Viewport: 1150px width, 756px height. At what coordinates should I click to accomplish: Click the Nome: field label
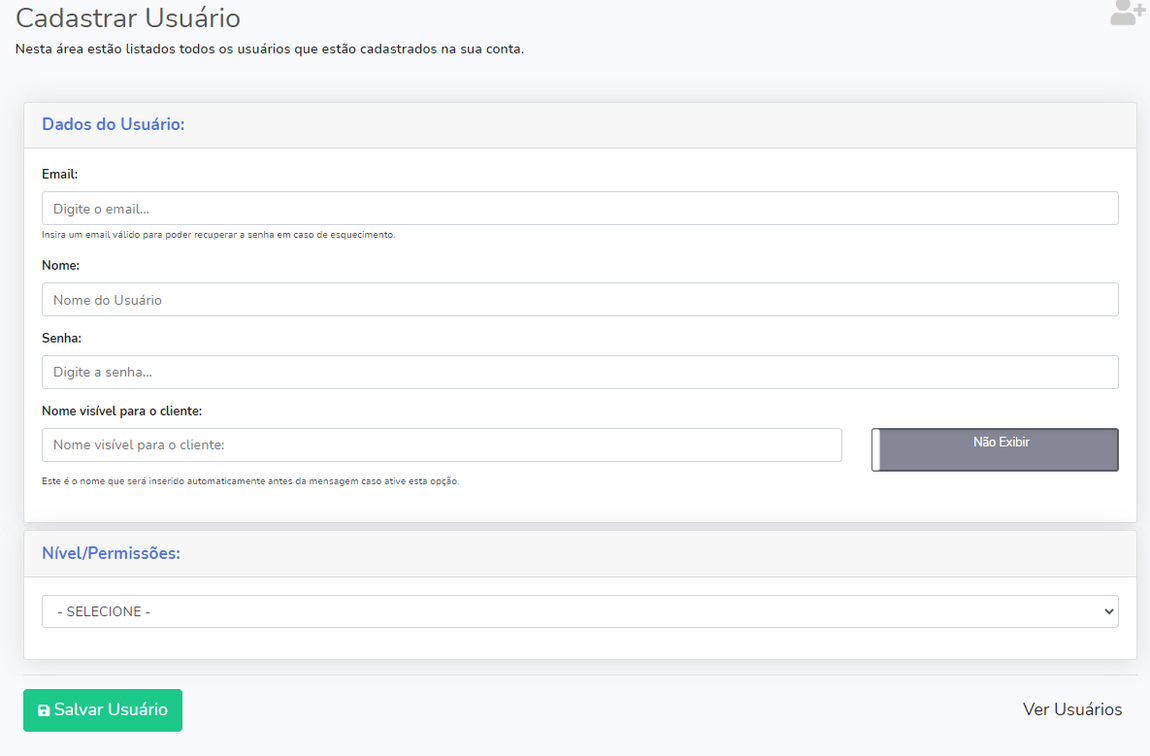tap(60, 265)
